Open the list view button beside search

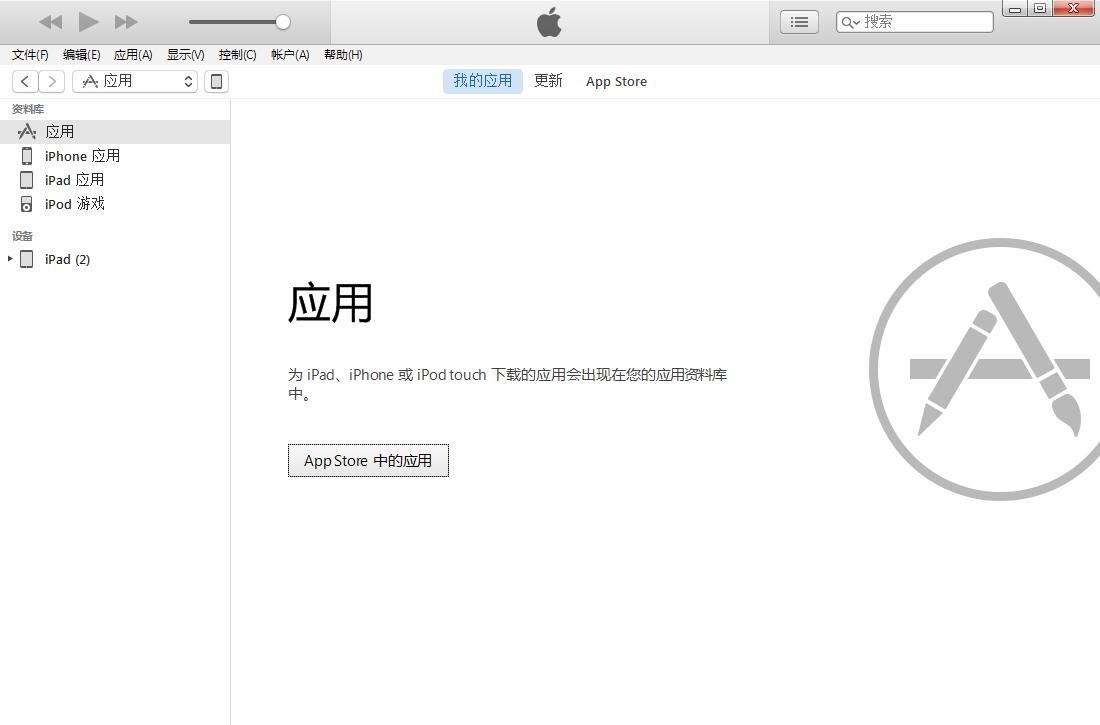(799, 22)
